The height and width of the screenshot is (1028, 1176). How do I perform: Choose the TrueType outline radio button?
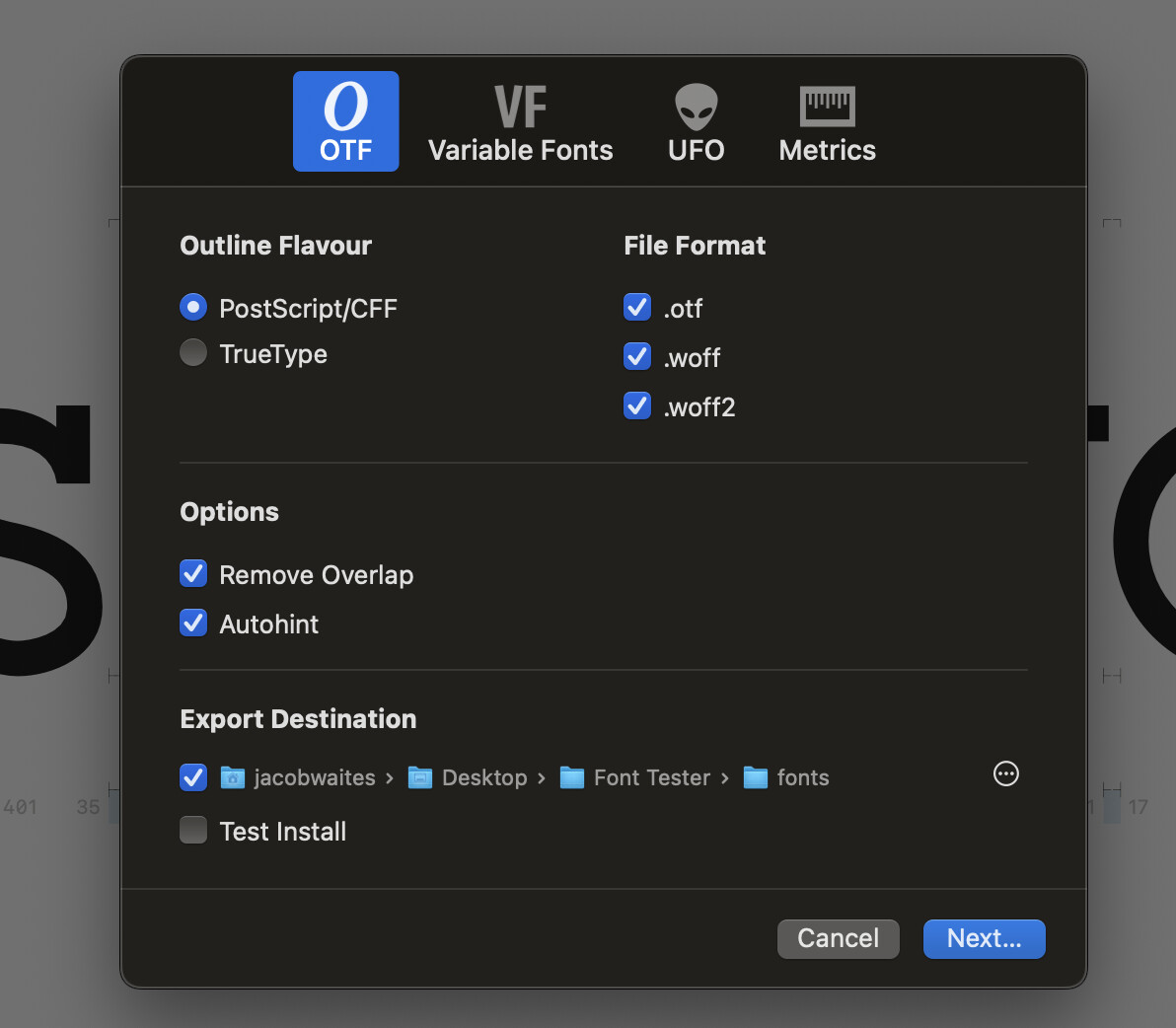click(x=193, y=353)
